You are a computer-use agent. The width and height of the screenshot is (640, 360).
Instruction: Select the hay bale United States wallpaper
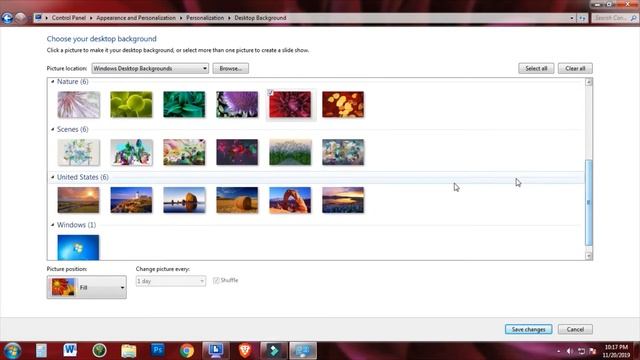coord(237,200)
